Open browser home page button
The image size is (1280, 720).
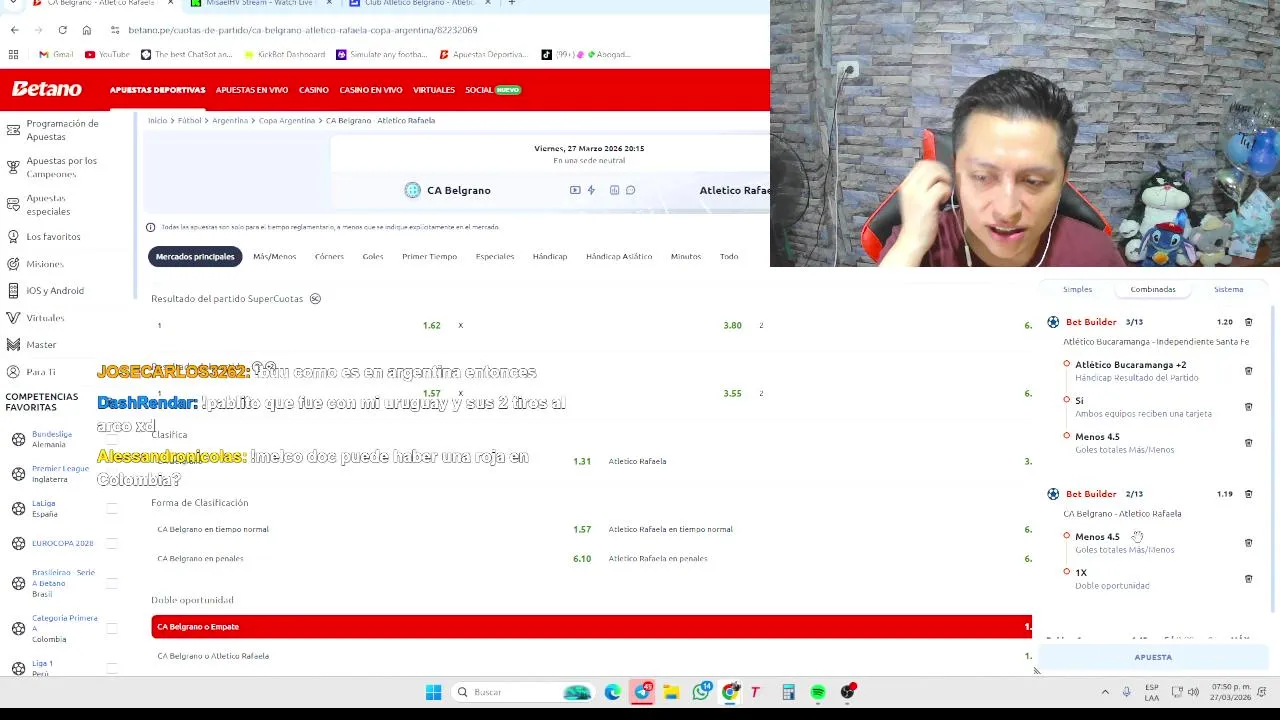pos(87,30)
